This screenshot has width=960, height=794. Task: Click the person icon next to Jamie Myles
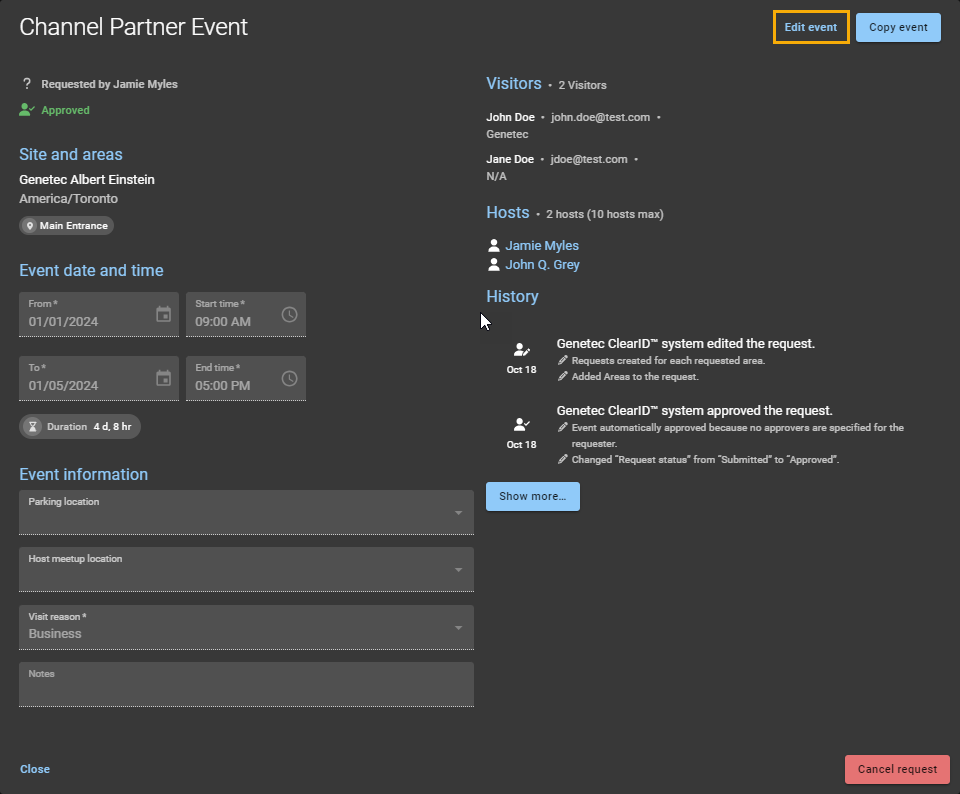(493, 245)
